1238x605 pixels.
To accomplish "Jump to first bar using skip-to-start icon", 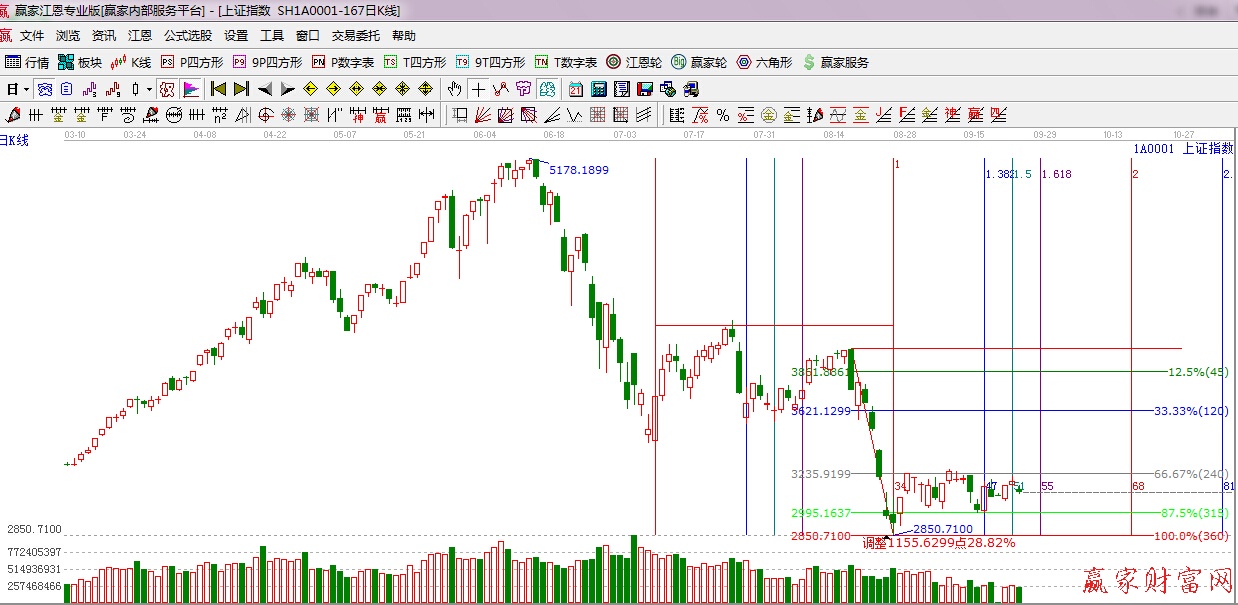I will (218, 89).
